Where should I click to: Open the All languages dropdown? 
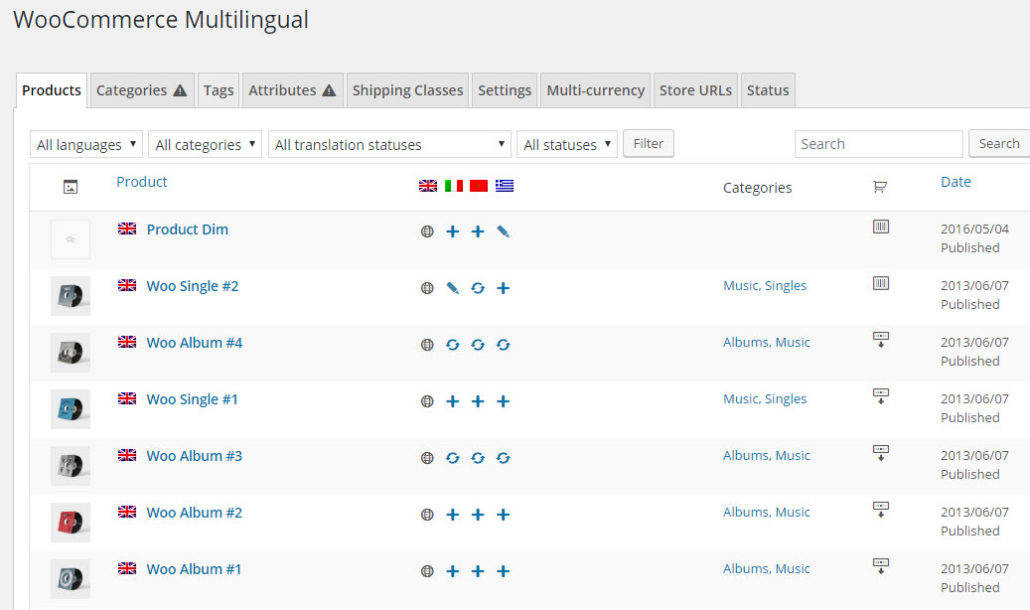click(86, 144)
